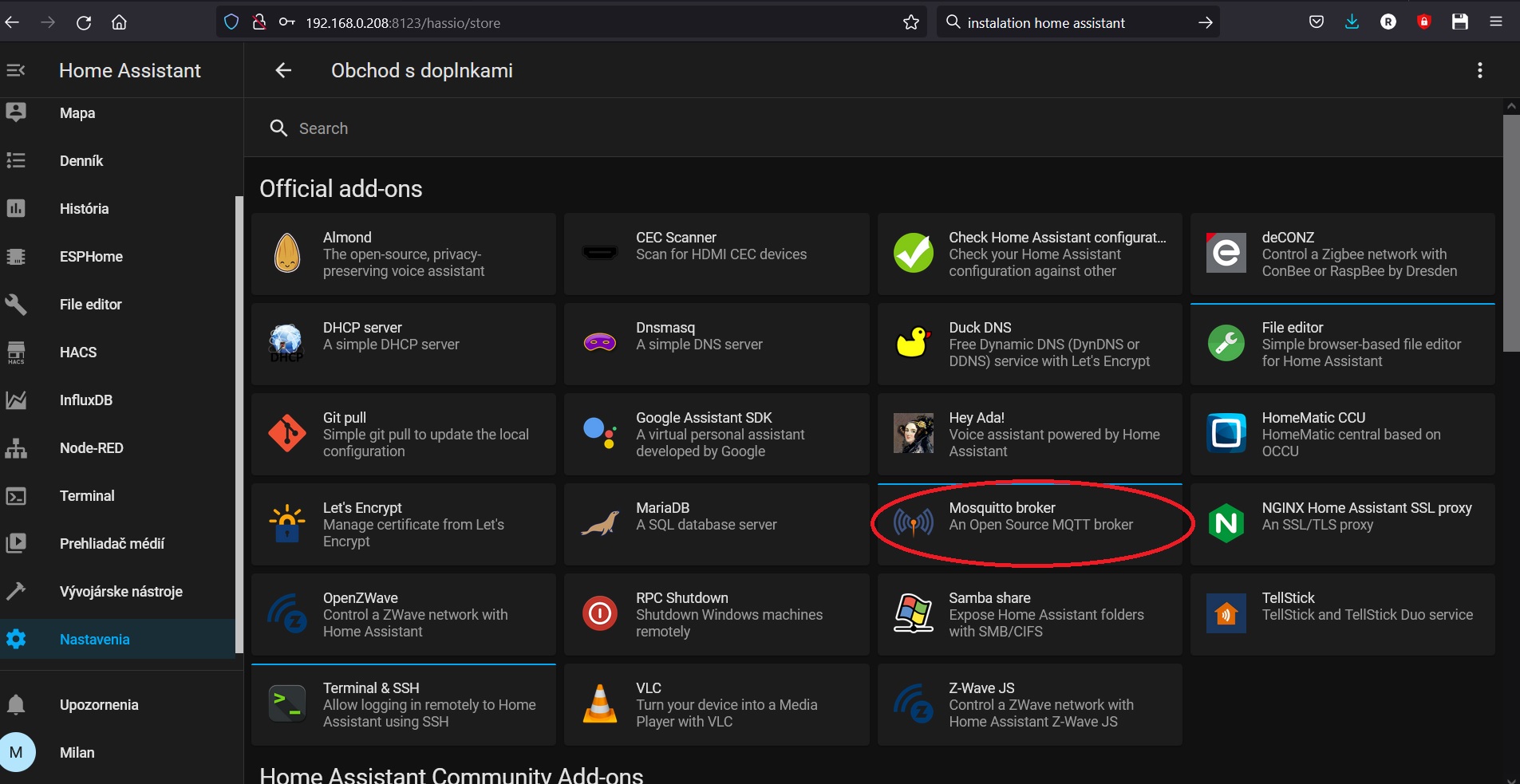The image size is (1520, 784).
Task: Open Check Home Assistant configuration add-on
Action: click(1030, 254)
